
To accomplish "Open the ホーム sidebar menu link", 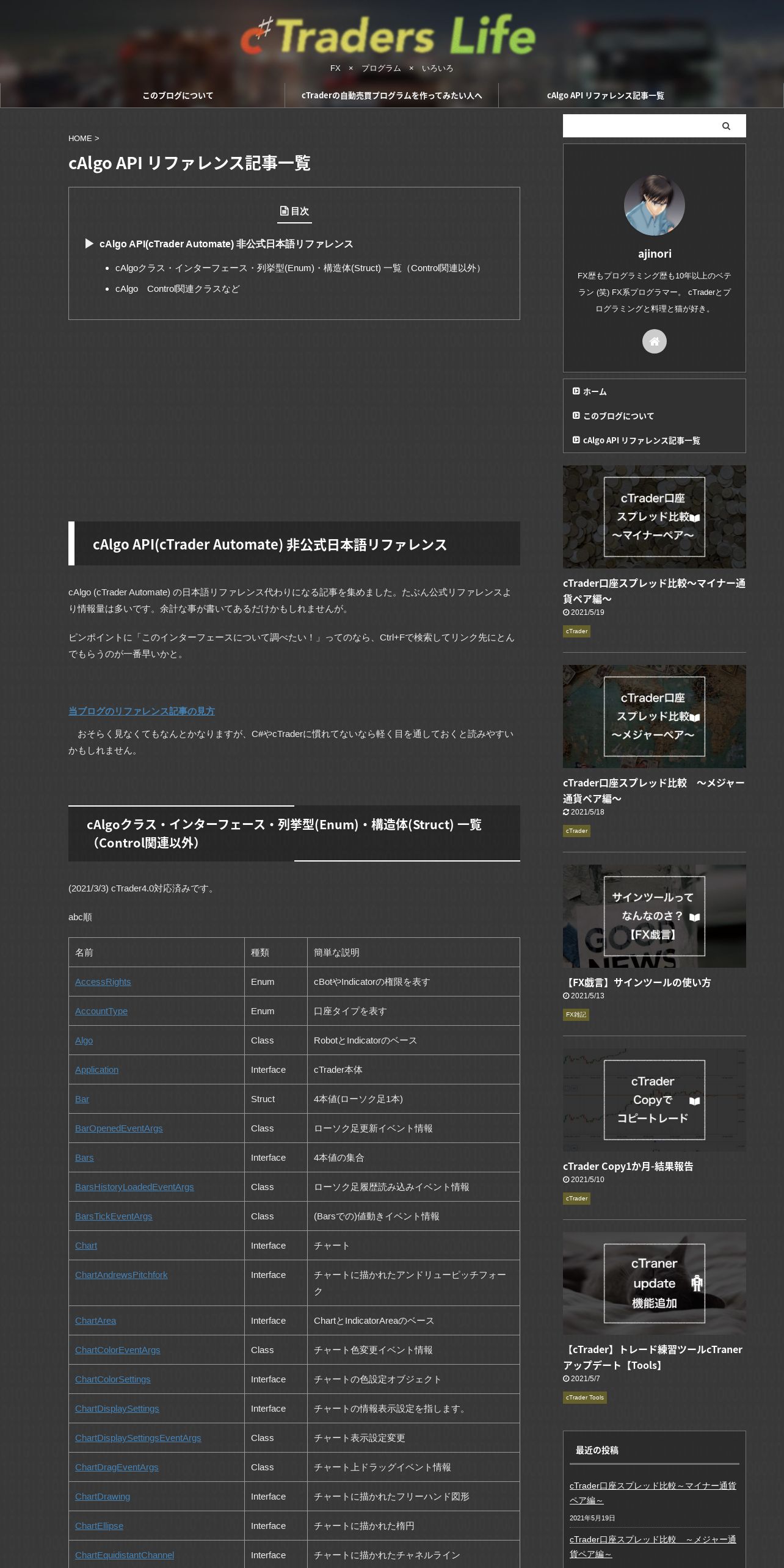I will [594, 391].
